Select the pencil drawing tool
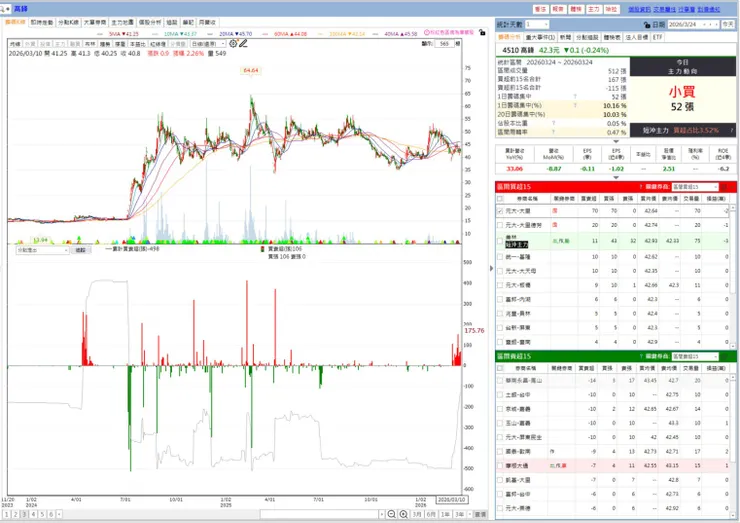The width and height of the screenshot is (740, 523). 243,43
